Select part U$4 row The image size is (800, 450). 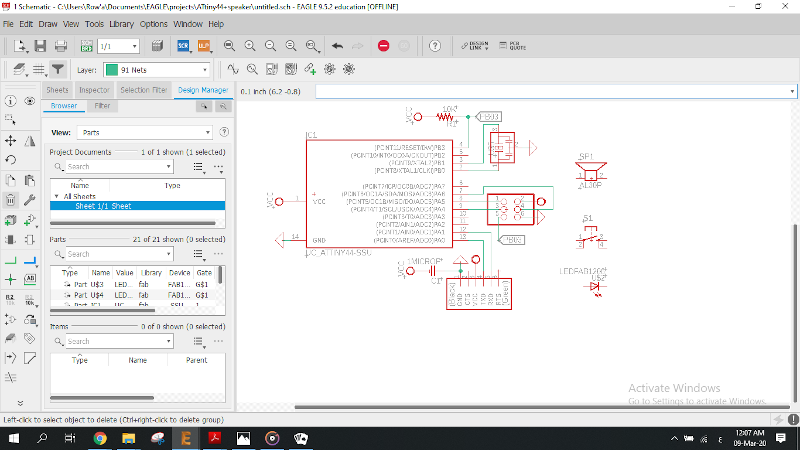coord(135,295)
